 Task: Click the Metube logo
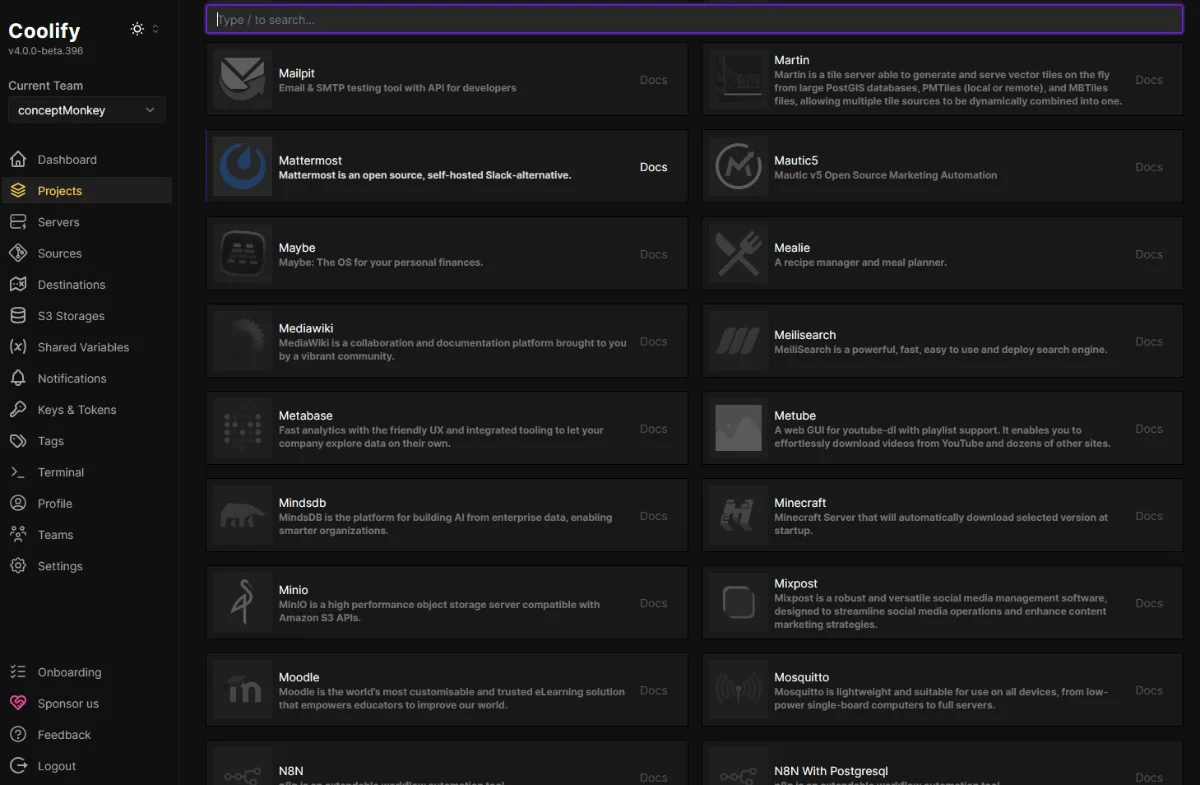tap(738, 428)
